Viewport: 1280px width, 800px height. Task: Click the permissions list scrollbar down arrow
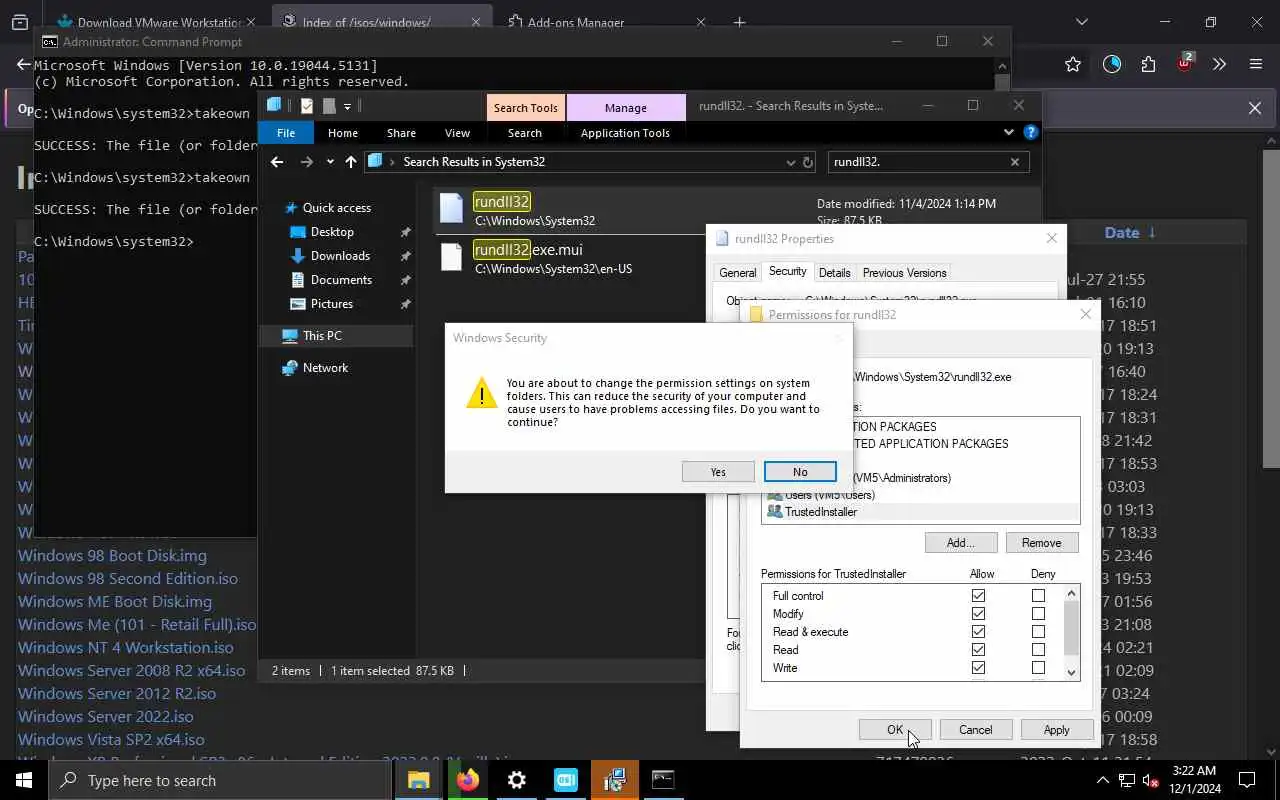click(x=1072, y=673)
